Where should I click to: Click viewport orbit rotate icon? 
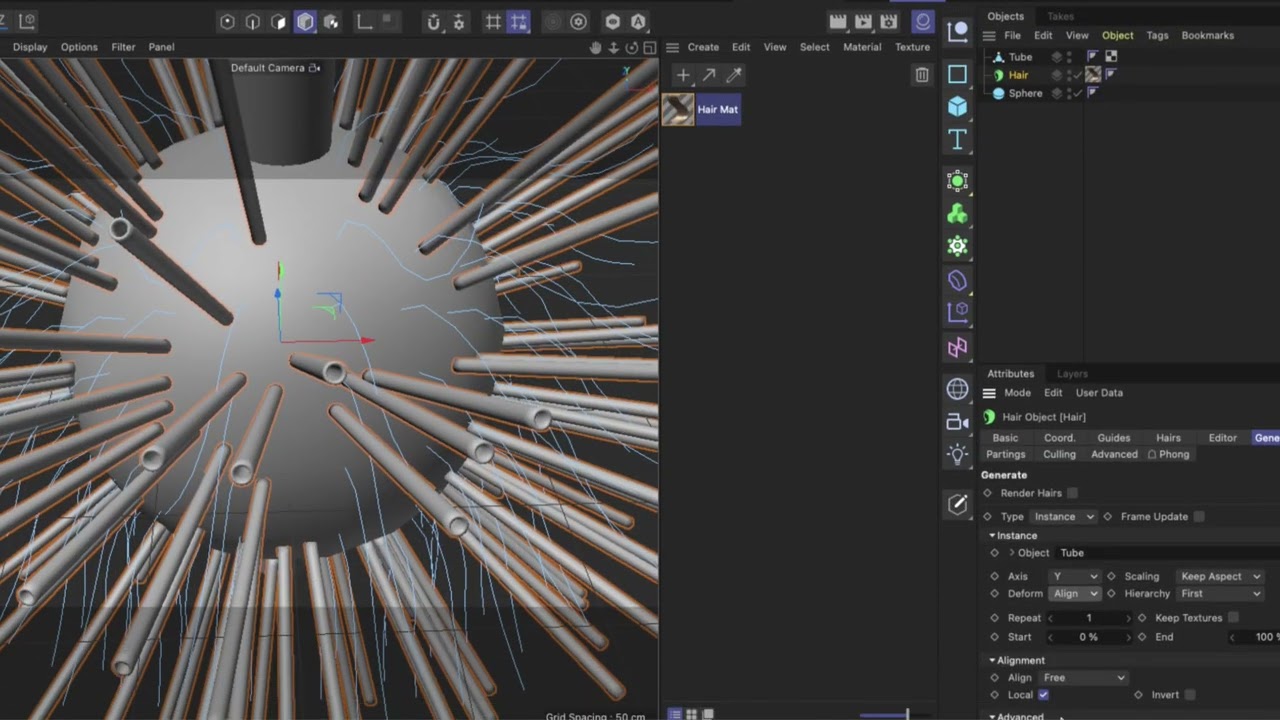631,47
